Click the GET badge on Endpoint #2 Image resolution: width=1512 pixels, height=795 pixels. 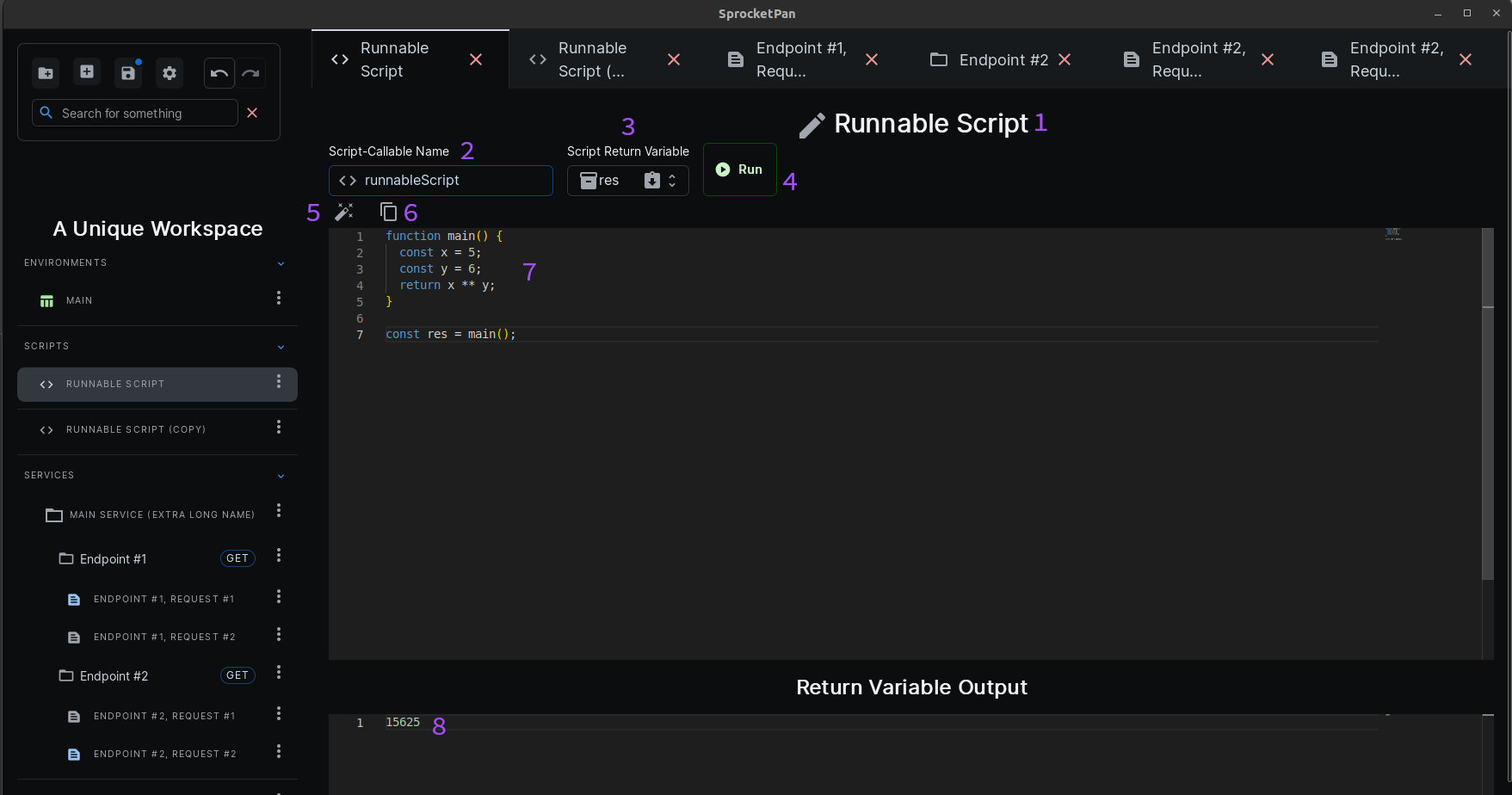[238, 675]
